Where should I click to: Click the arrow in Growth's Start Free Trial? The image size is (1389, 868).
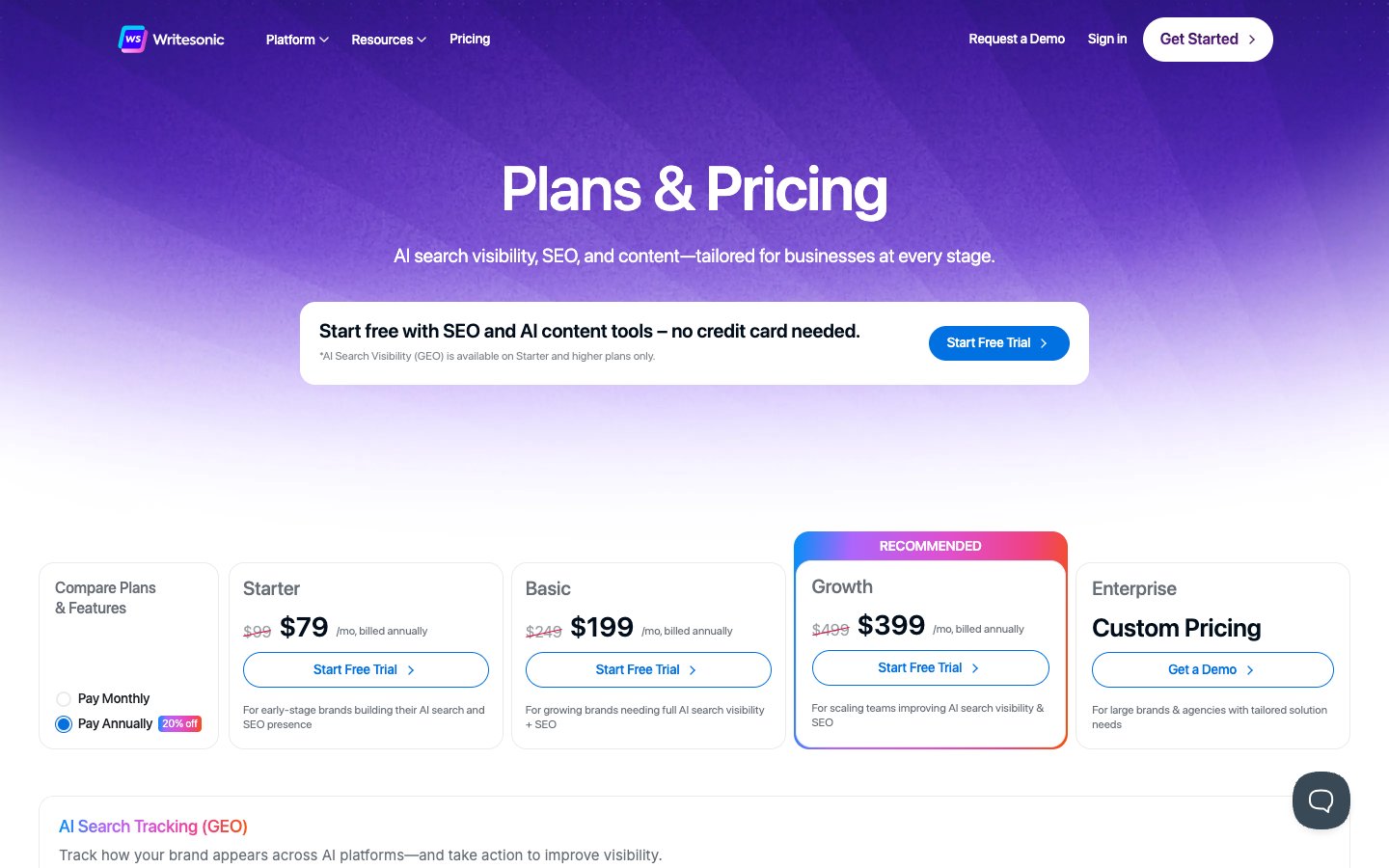[x=975, y=668]
